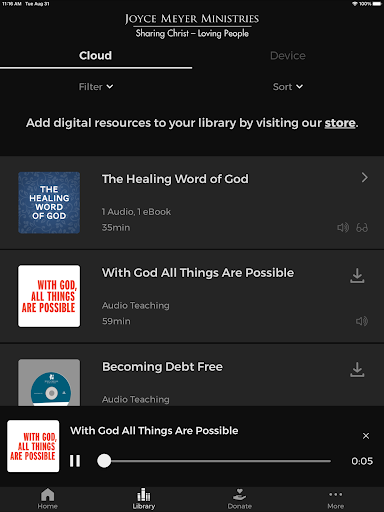Image resolution: width=384 pixels, height=512 pixels.
Task: Close the mini audio player
Action: (x=366, y=436)
